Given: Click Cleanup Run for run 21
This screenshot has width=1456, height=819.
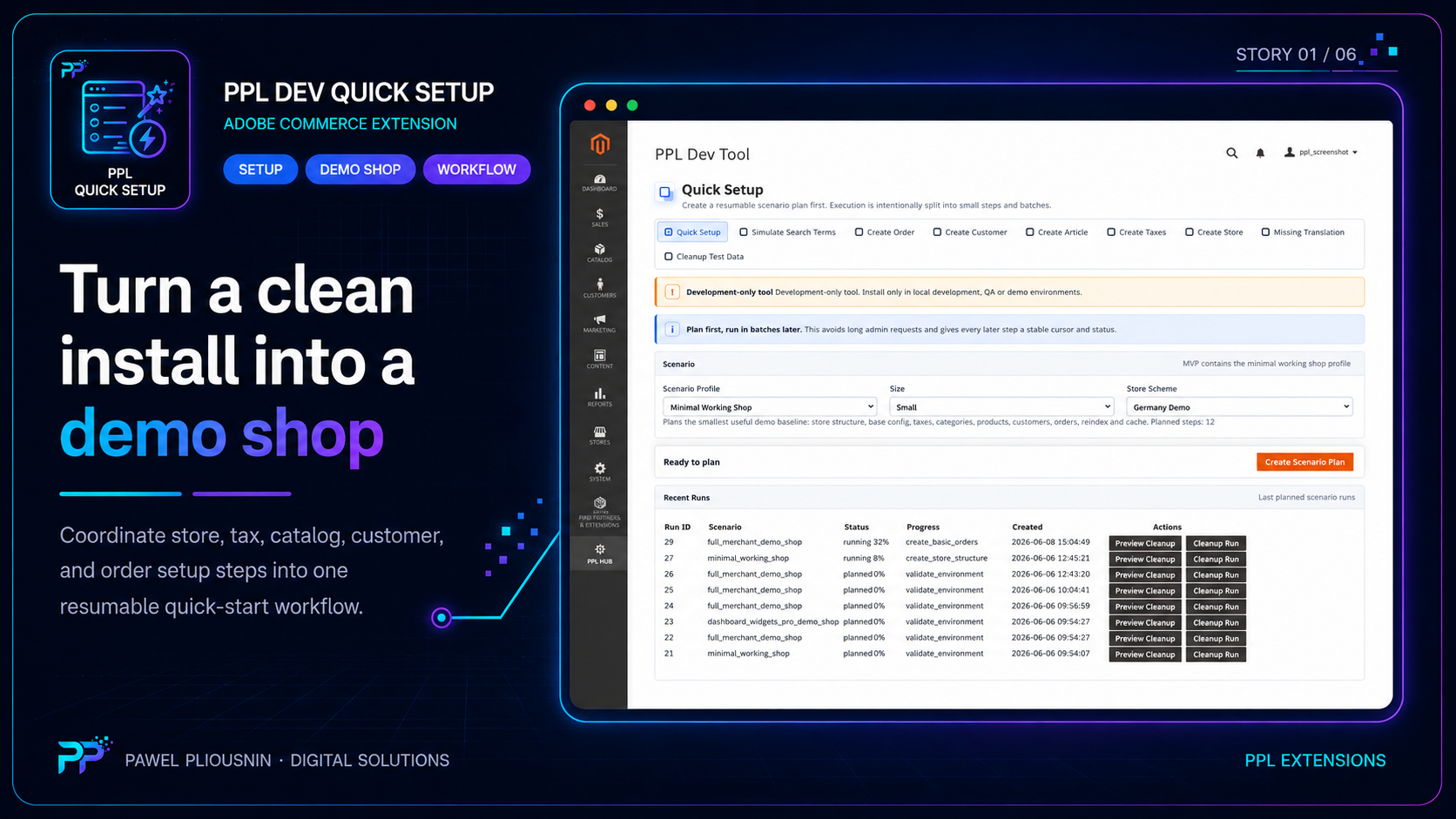Looking at the screenshot, I should point(1216,655).
